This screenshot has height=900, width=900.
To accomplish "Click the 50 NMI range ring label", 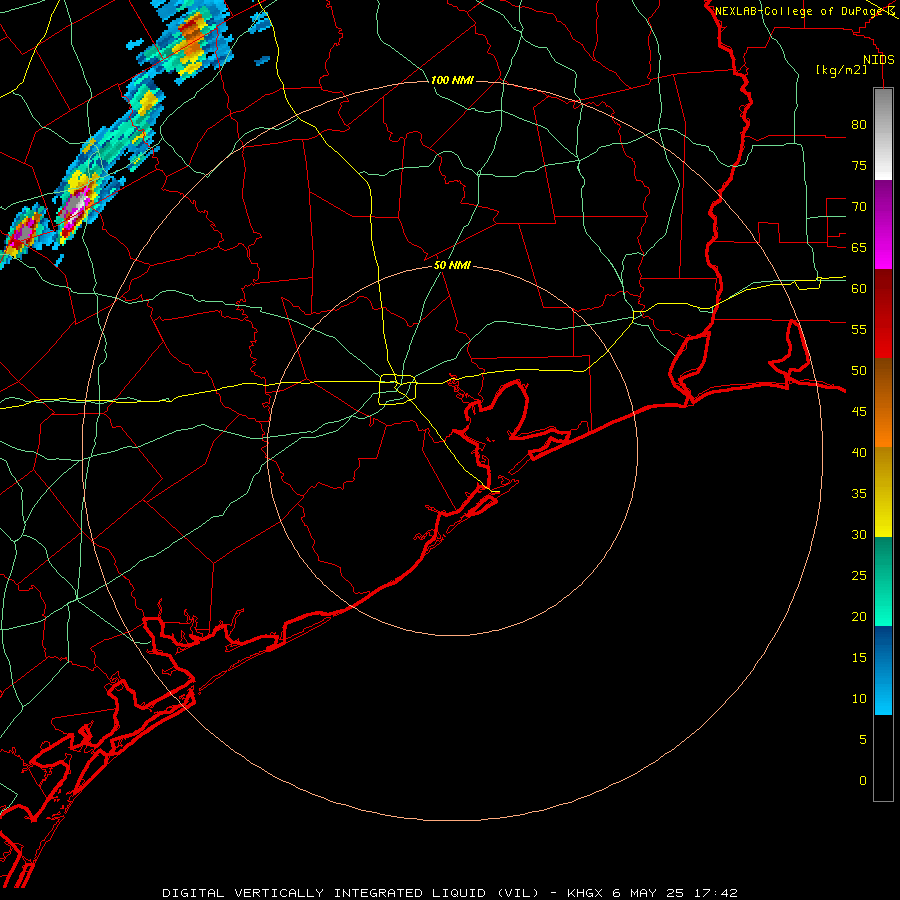I will point(452,265).
